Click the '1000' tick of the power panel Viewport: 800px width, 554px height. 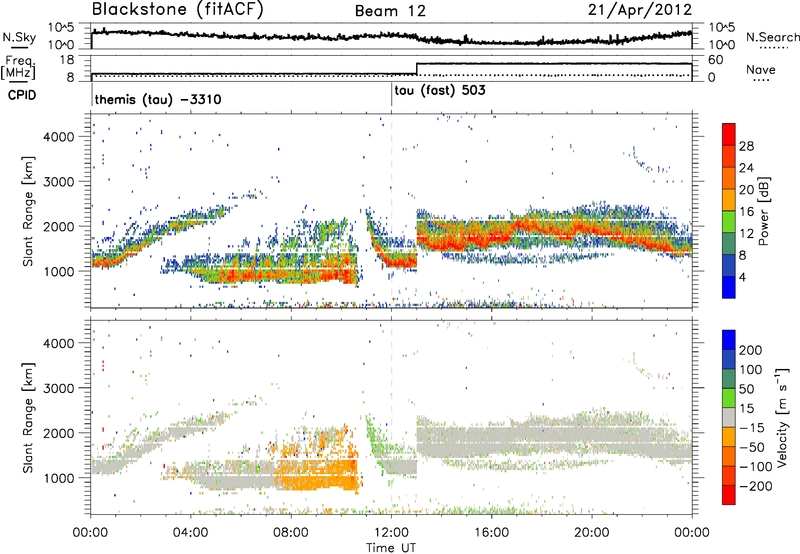(59, 271)
